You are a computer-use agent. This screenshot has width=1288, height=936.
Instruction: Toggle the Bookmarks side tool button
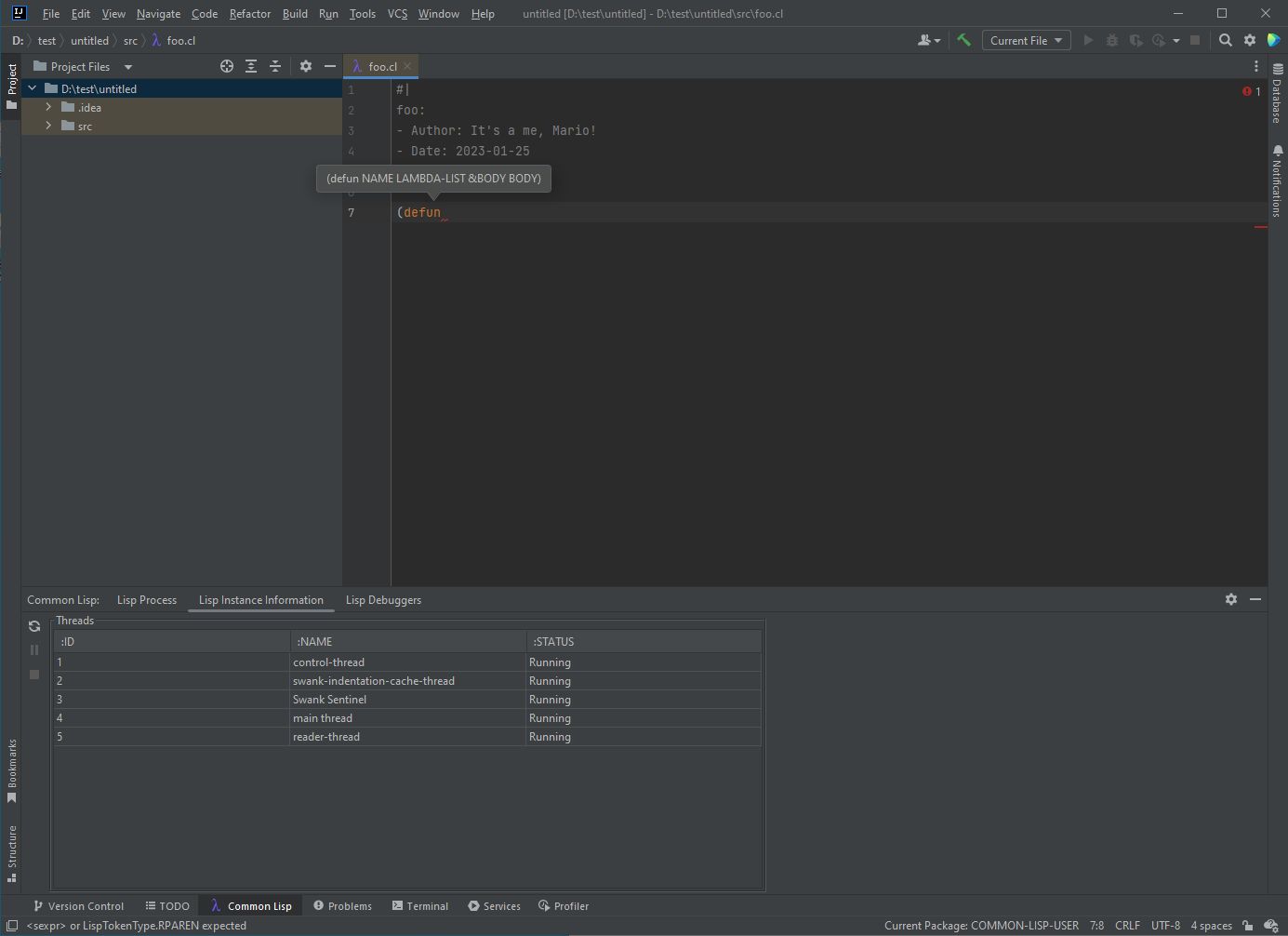11,771
